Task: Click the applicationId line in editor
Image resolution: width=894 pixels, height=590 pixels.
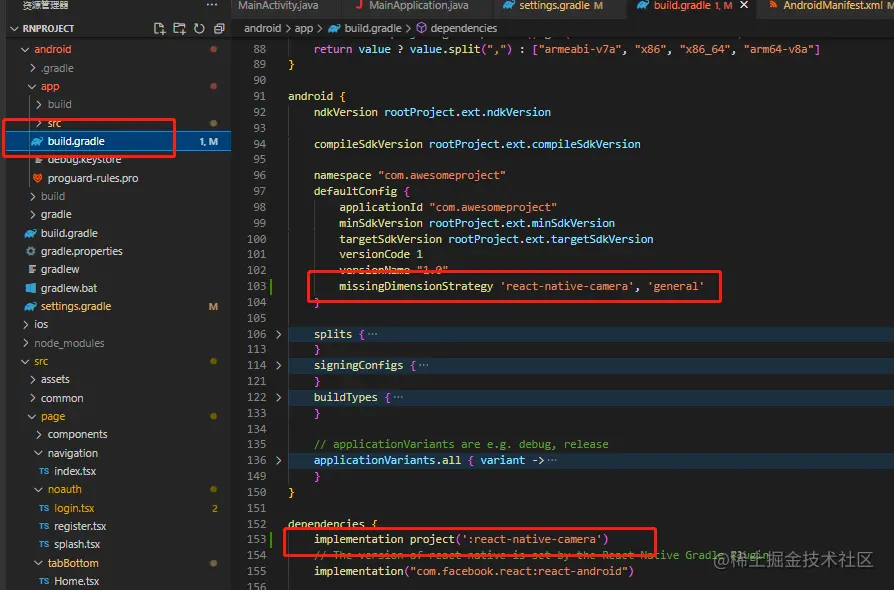Action: 448,207
